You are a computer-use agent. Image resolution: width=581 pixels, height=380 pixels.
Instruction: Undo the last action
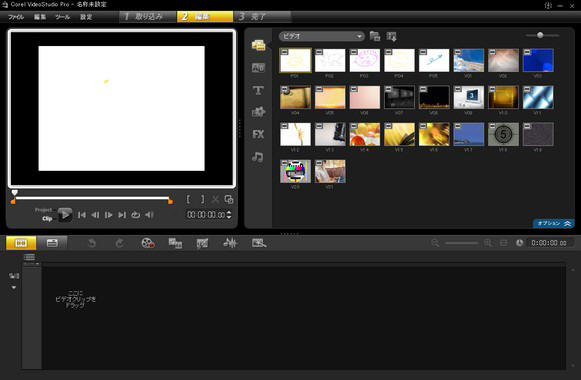click(x=92, y=243)
